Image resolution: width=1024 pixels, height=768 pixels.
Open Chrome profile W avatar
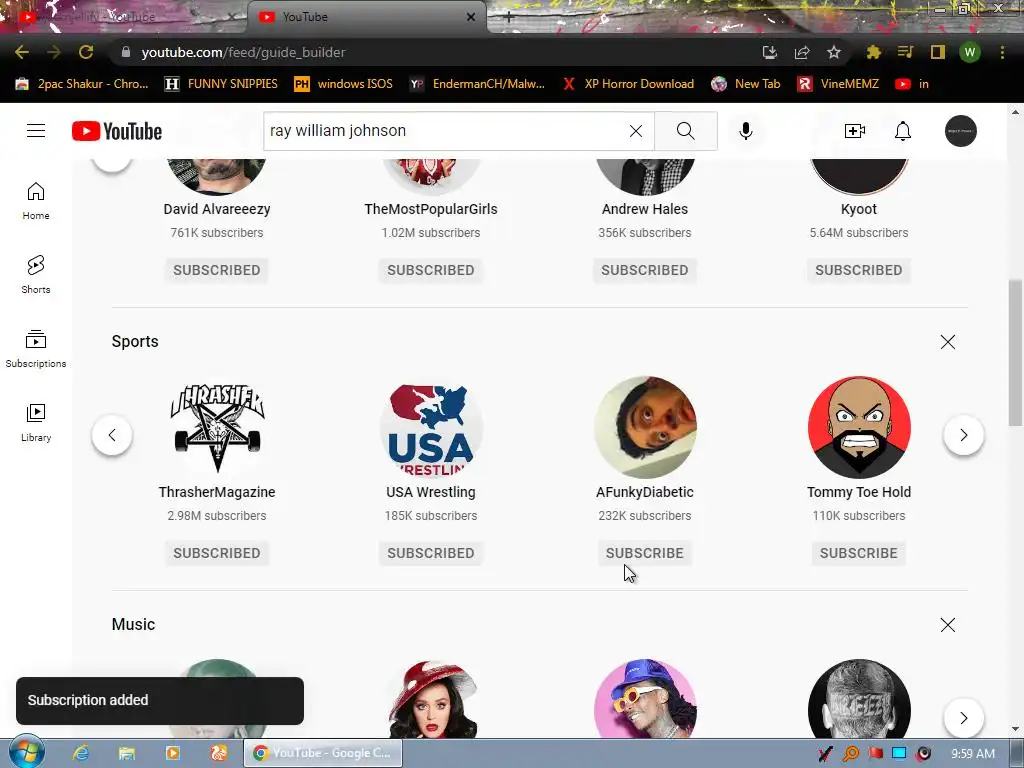point(970,52)
